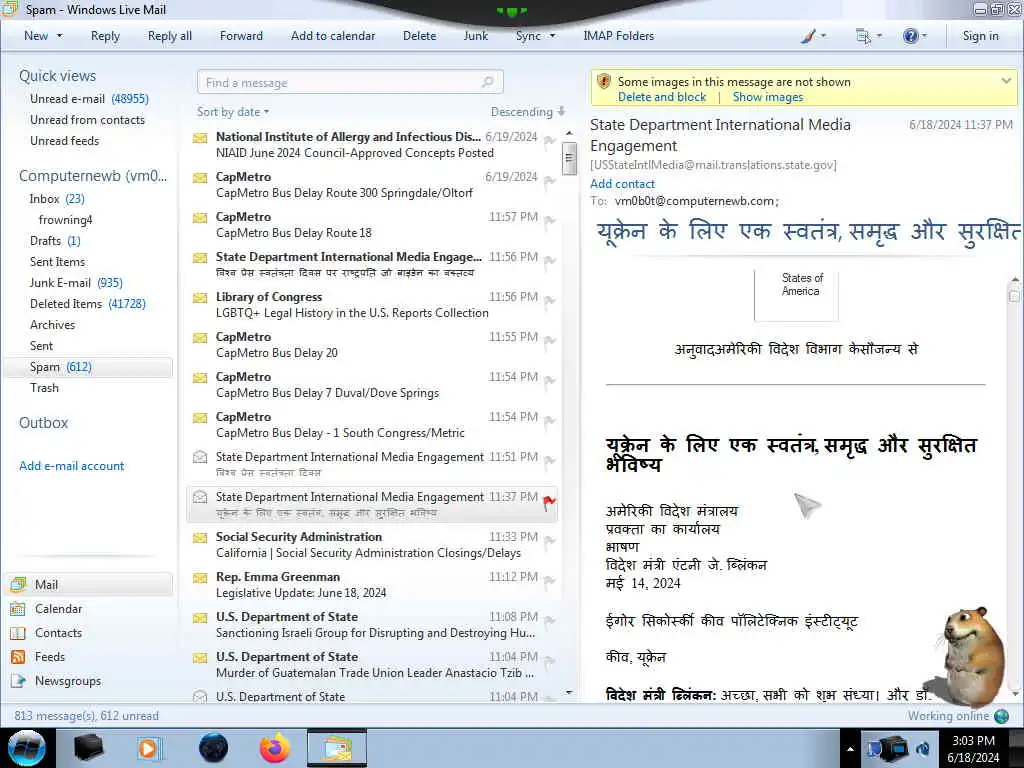The image size is (1024, 768).
Task: Click the dark globe taskbar icon
Action: pos(213,748)
